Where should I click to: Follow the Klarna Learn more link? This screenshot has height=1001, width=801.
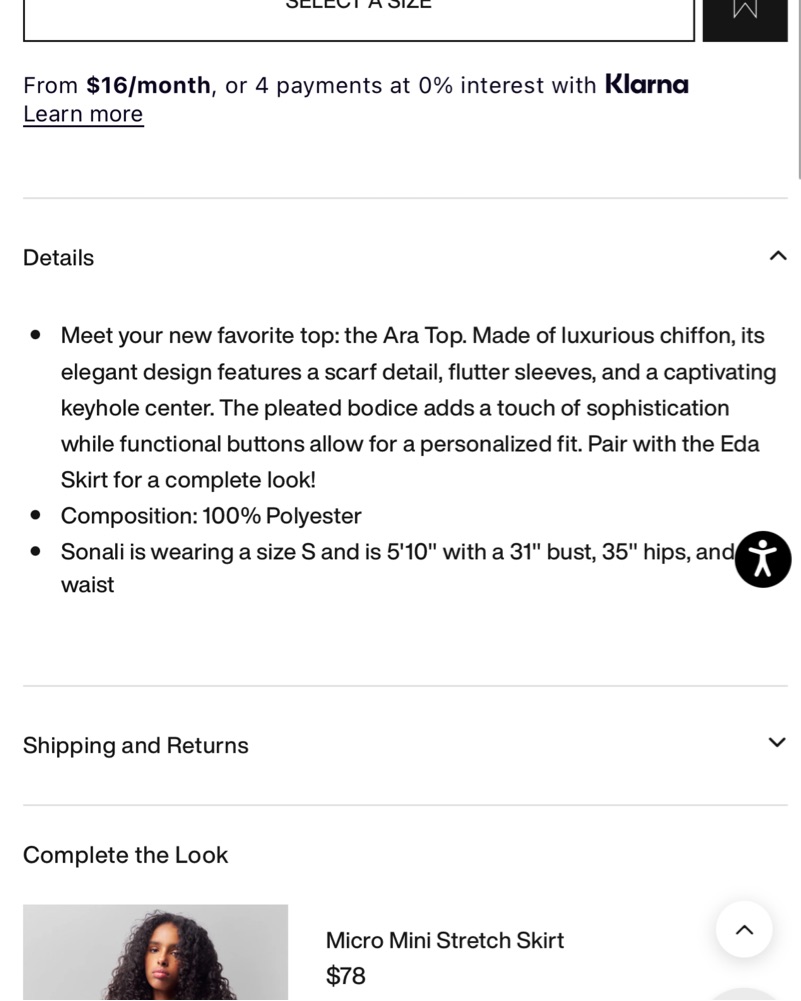(x=83, y=114)
